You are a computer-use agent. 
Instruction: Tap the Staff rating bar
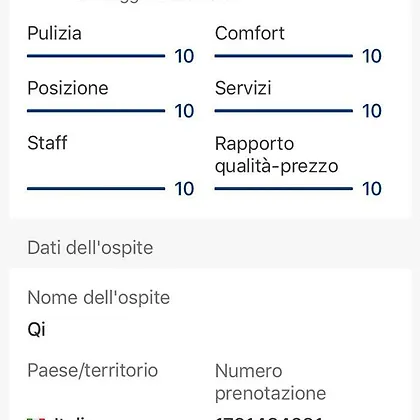(96, 189)
